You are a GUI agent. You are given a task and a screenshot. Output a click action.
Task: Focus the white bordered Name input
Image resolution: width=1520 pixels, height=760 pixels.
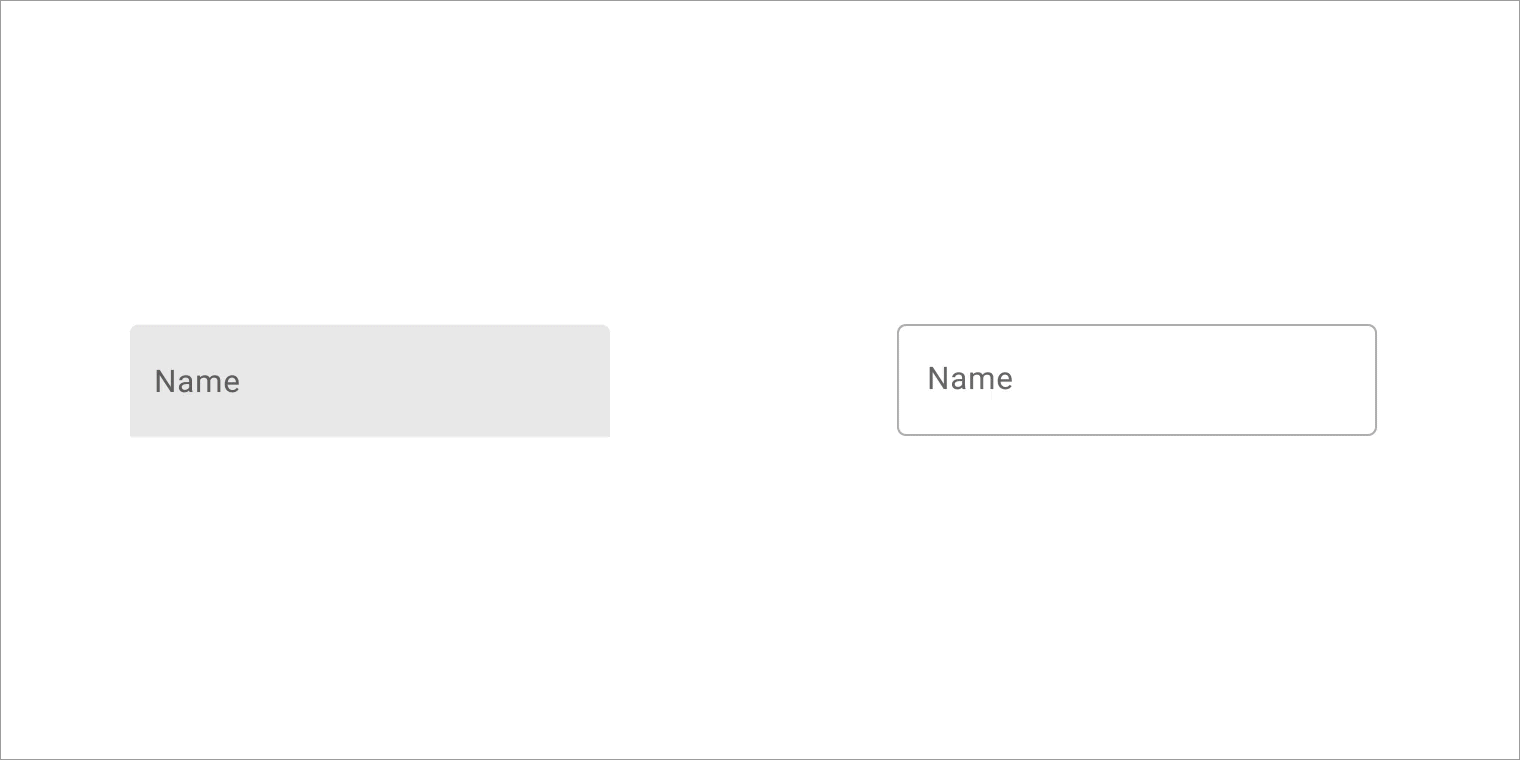tap(1137, 380)
